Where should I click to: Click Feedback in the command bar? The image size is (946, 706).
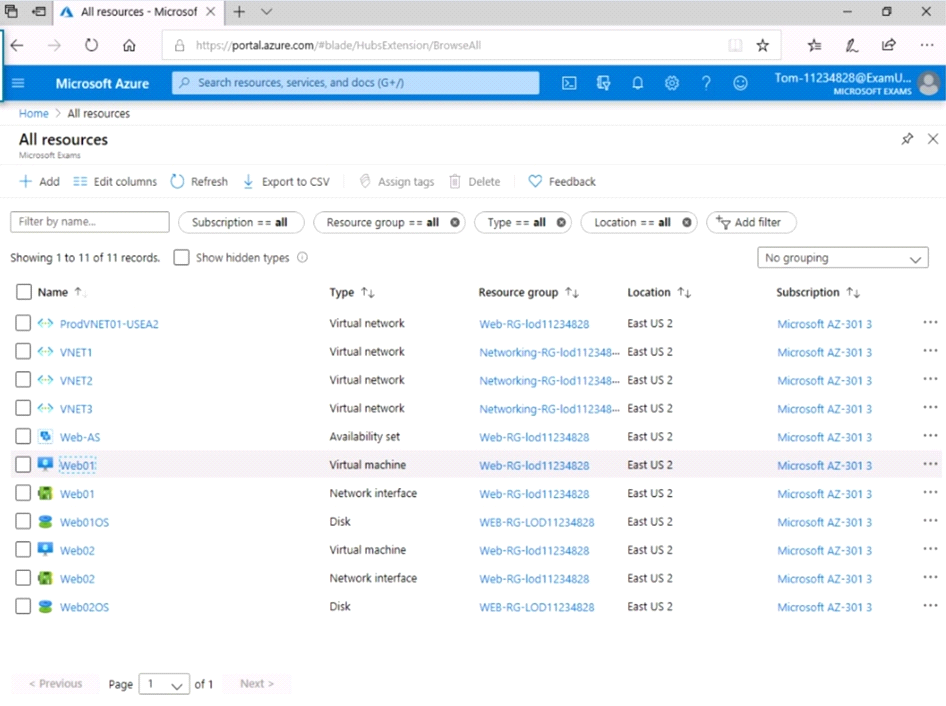[x=562, y=182]
